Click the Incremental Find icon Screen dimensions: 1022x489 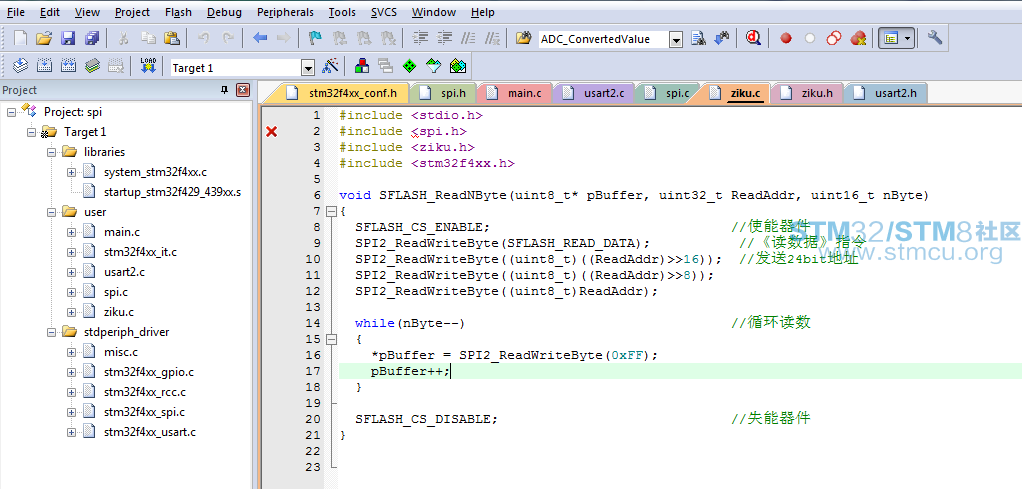coord(721,38)
